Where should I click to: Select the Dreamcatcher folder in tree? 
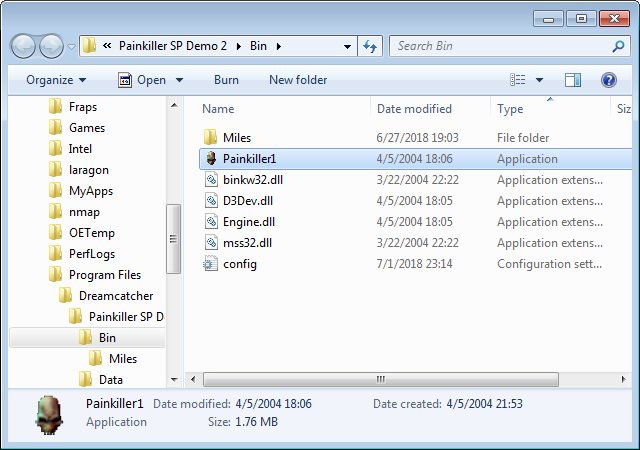click(116, 296)
